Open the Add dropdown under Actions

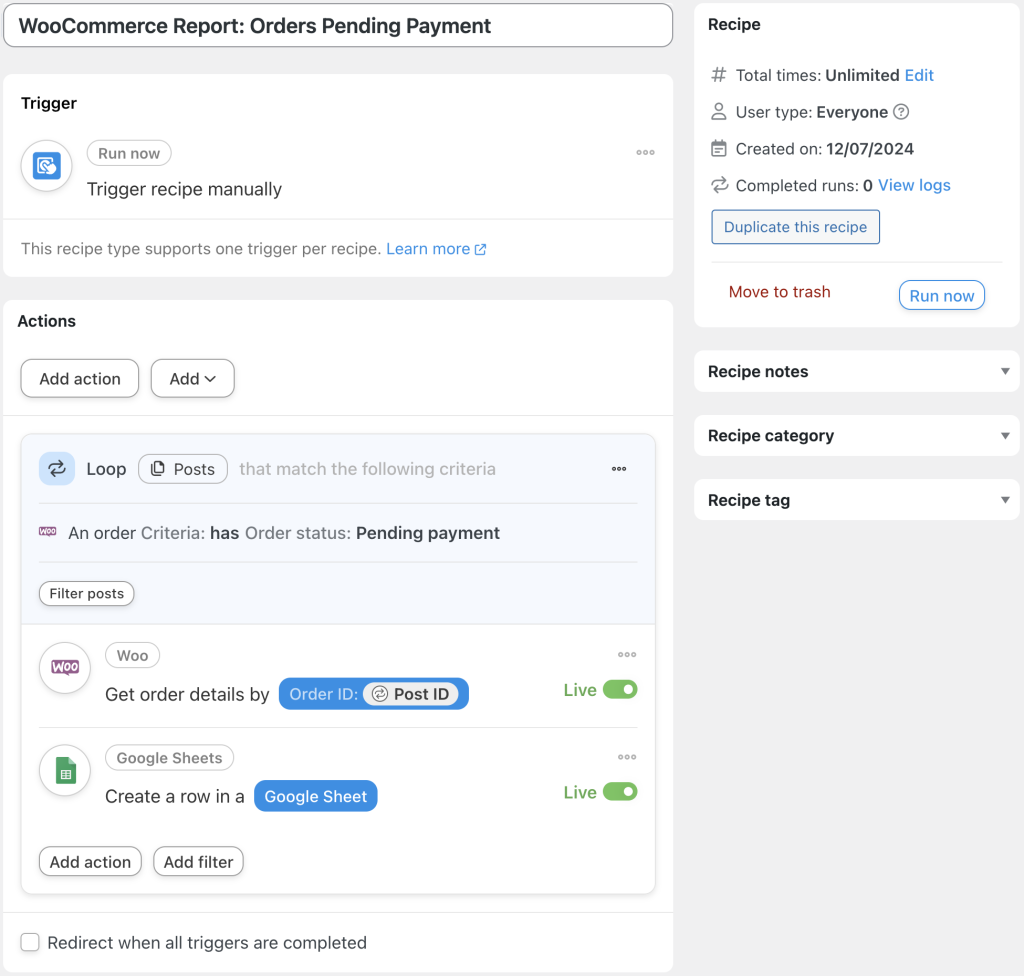click(x=192, y=378)
